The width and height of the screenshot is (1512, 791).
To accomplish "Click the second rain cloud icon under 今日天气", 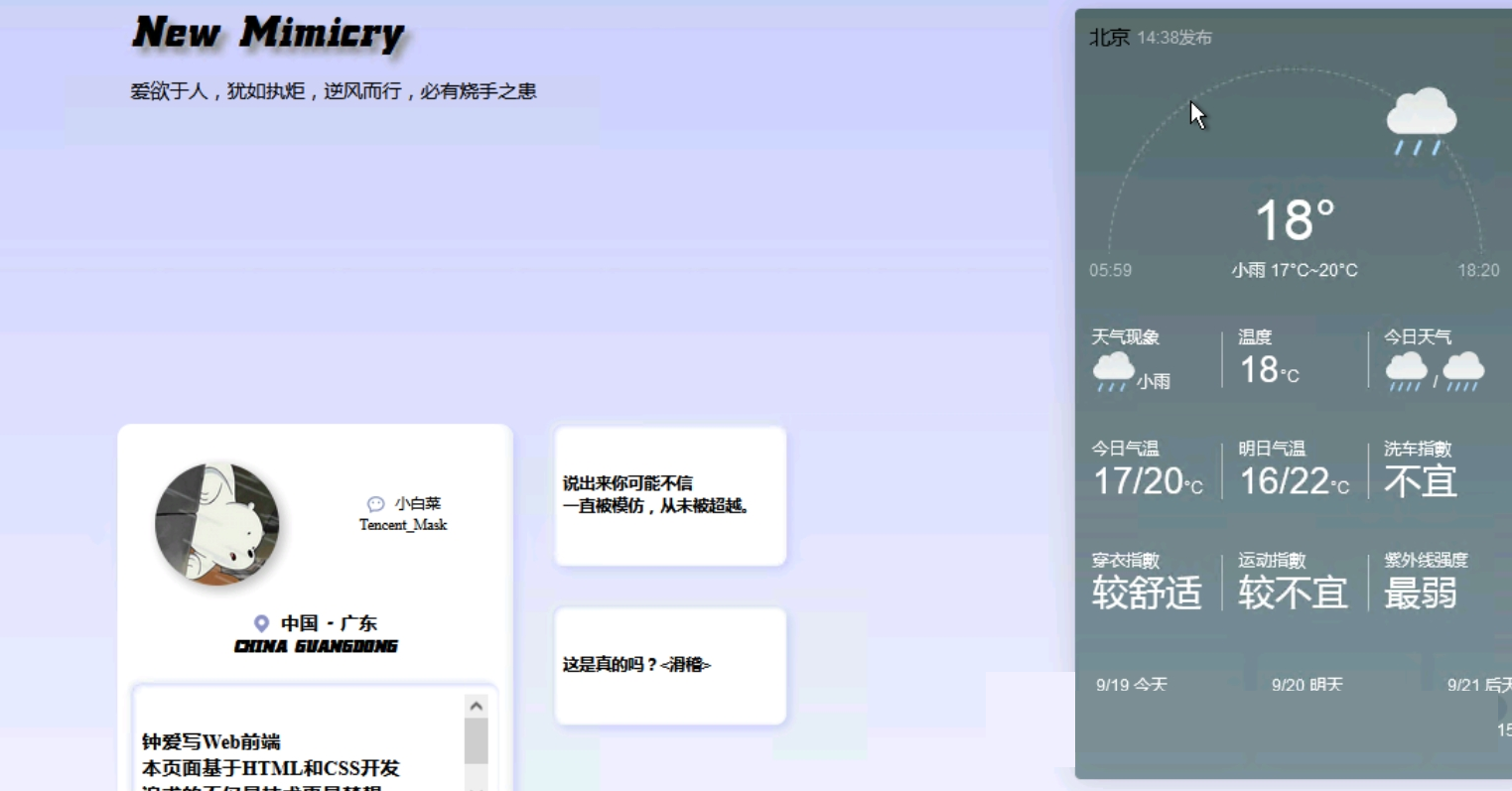I will click(1463, 371).
